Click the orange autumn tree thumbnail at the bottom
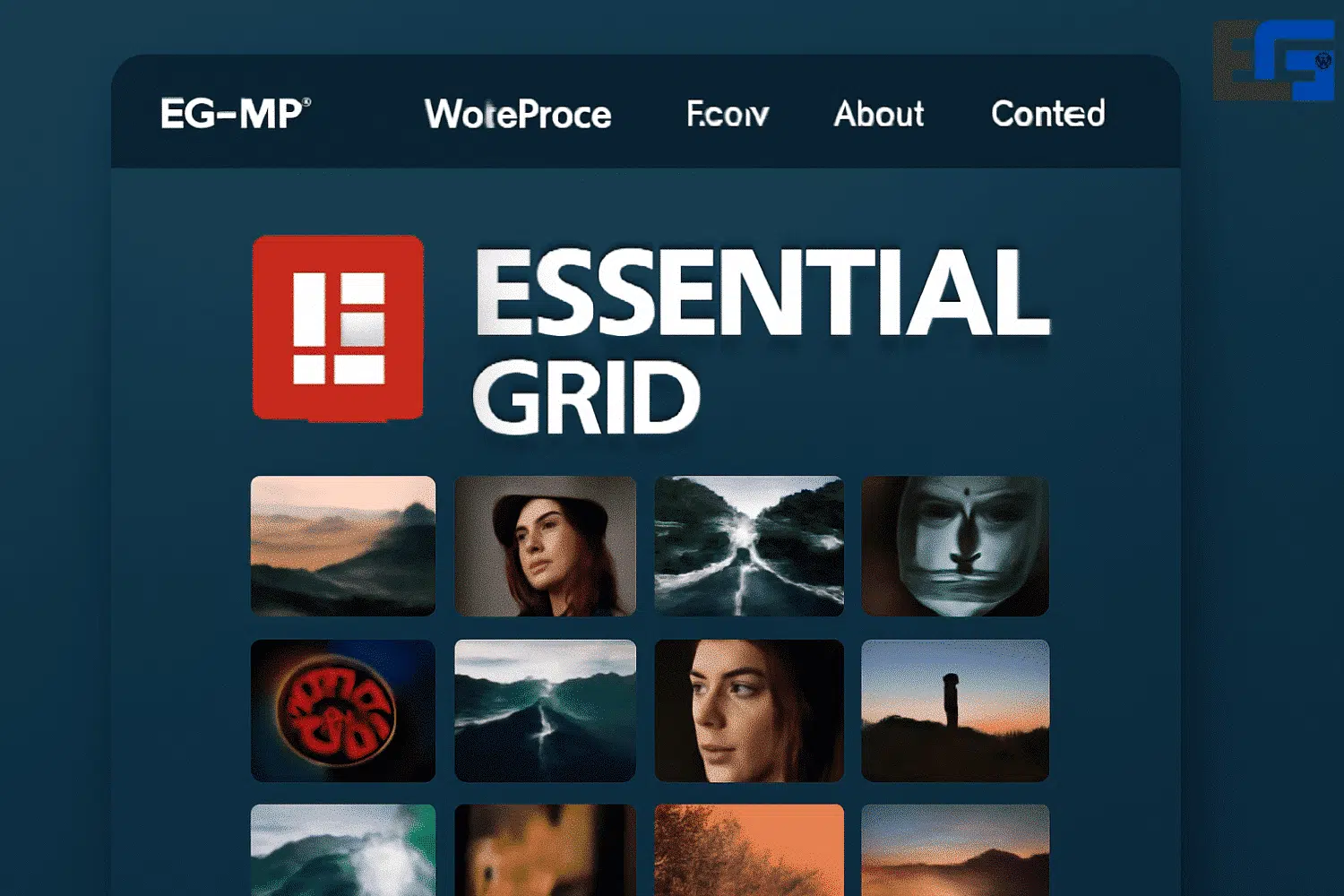This screenshot has height=896, width=1344. click(x=750, y=851)
